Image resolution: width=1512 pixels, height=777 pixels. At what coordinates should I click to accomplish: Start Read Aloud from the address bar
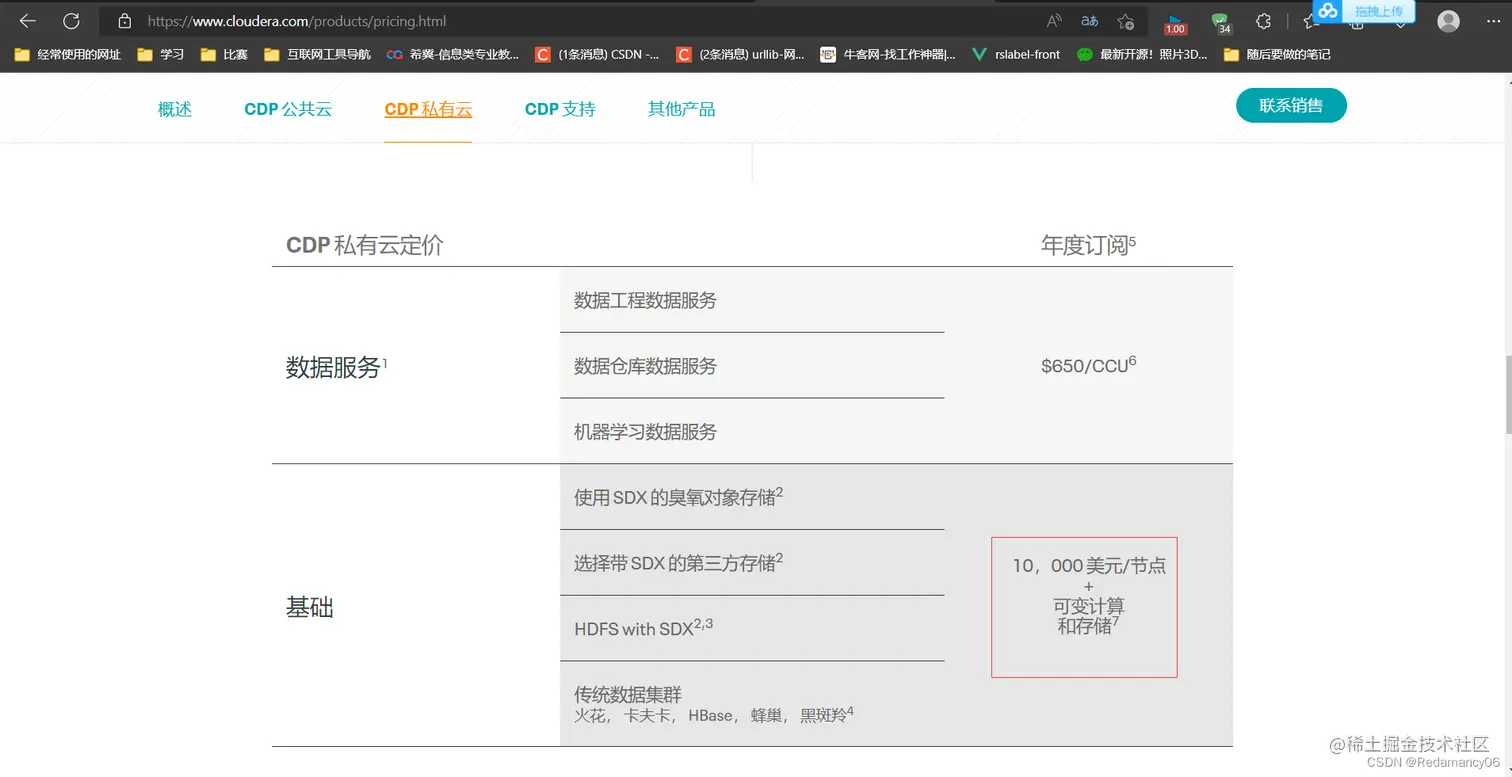[1054, 21]
